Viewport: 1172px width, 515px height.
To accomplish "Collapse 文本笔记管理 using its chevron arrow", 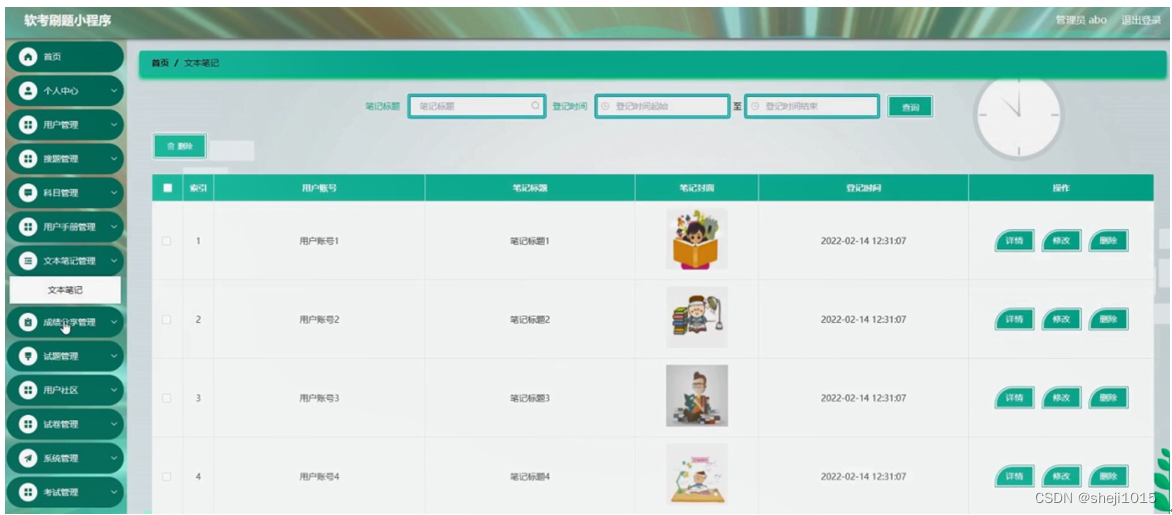I will coord(114,261).
